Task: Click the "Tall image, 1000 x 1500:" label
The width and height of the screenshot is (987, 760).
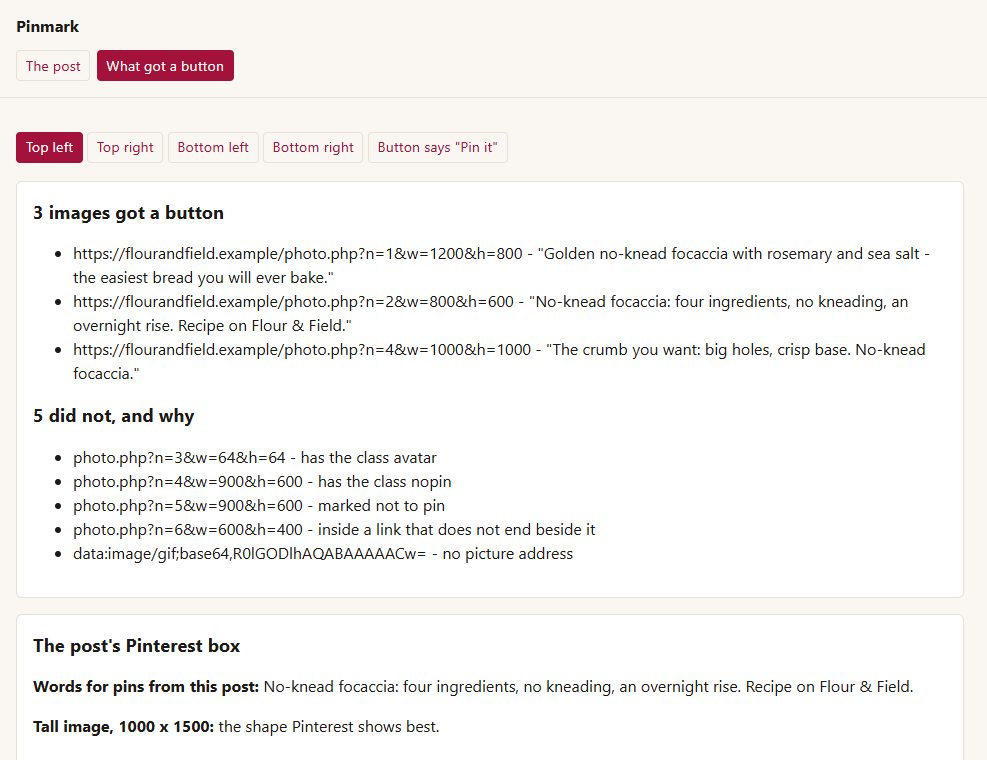Action: 123,727
